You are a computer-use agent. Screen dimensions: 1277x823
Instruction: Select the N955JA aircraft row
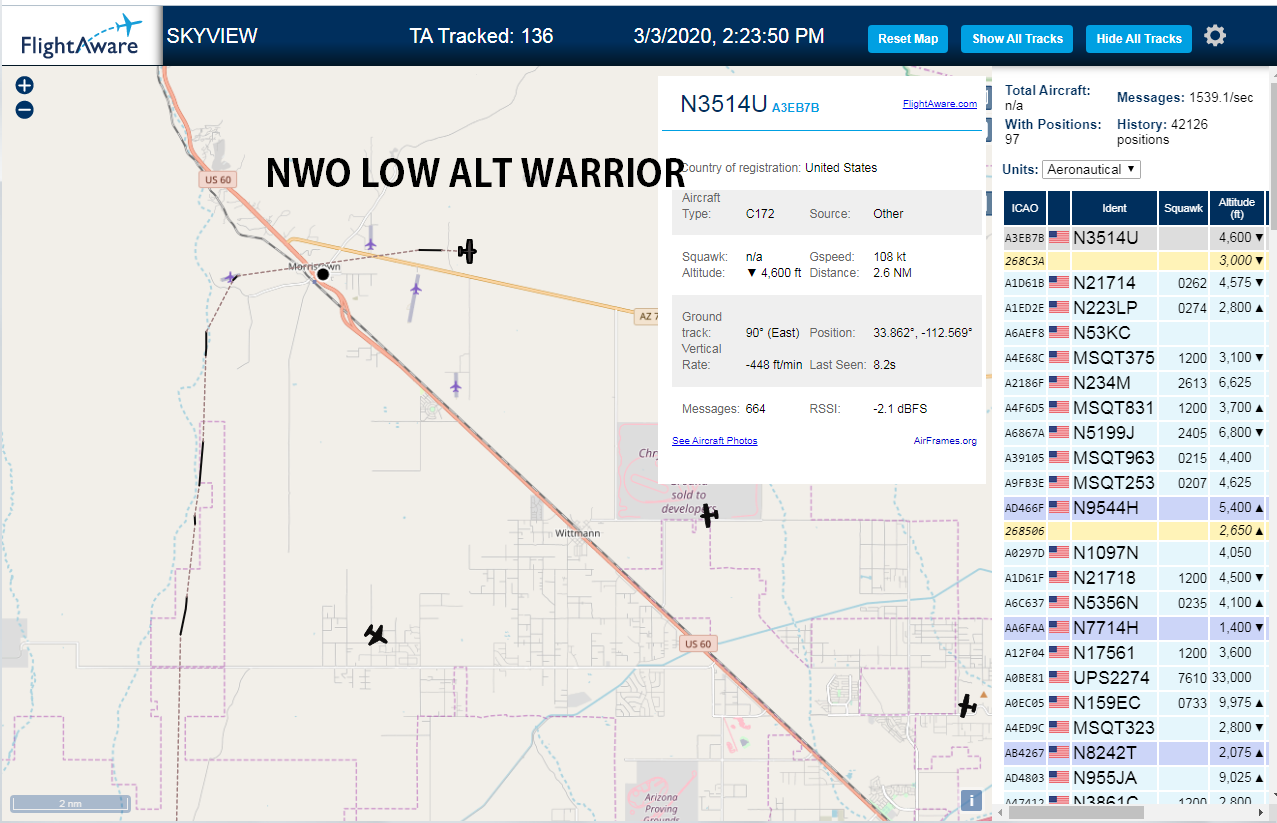pyautogui.click(x=1135, y=778)
